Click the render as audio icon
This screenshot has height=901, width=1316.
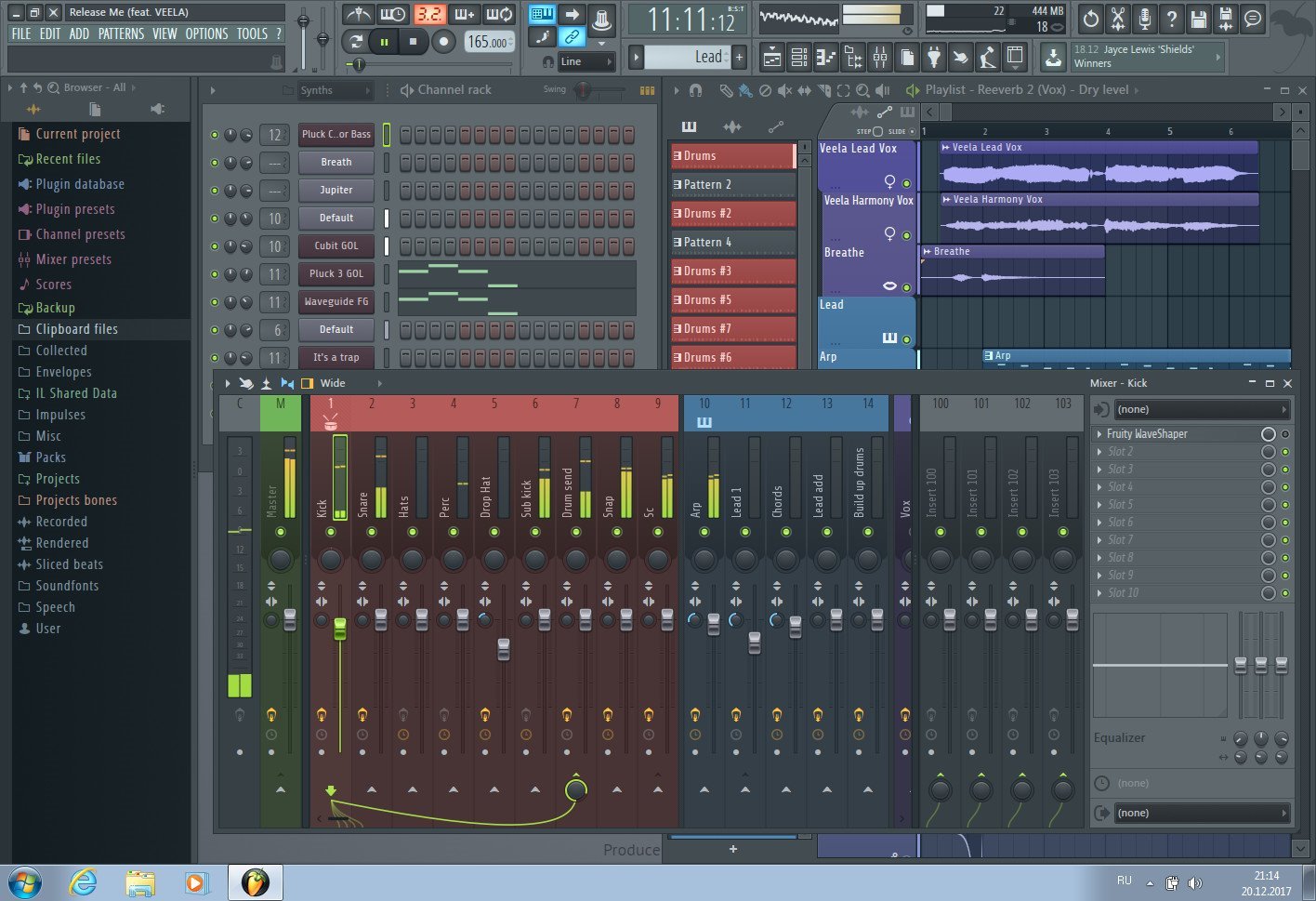click(x=1226, y=18)
